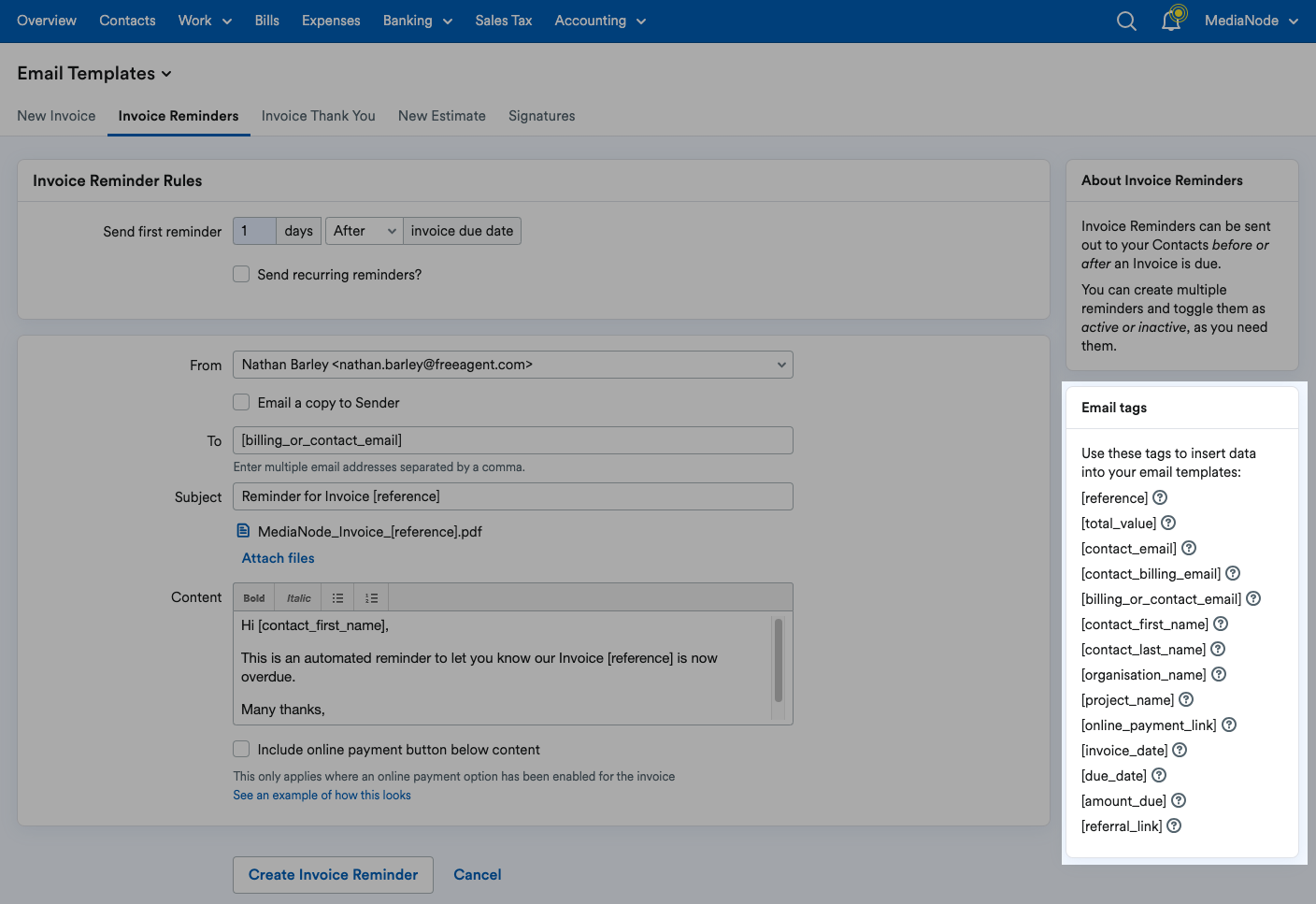Check Include online payment button below content
Image resolution: width=1316 pixels, height=904 pixels.
point(241,749)
